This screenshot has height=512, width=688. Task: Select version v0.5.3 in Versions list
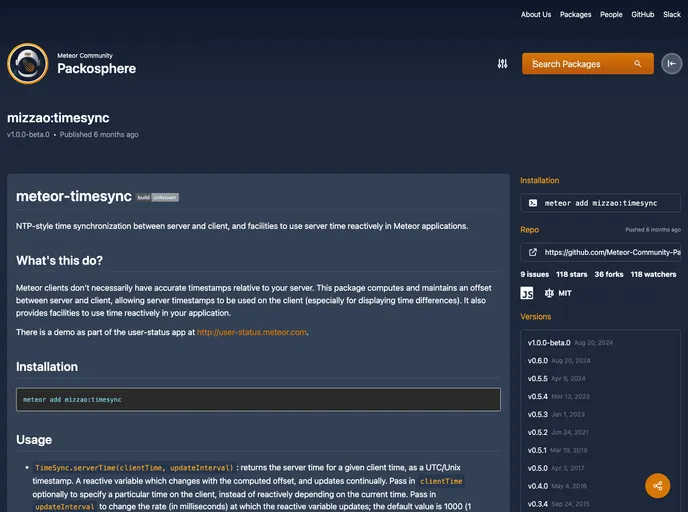538,415
